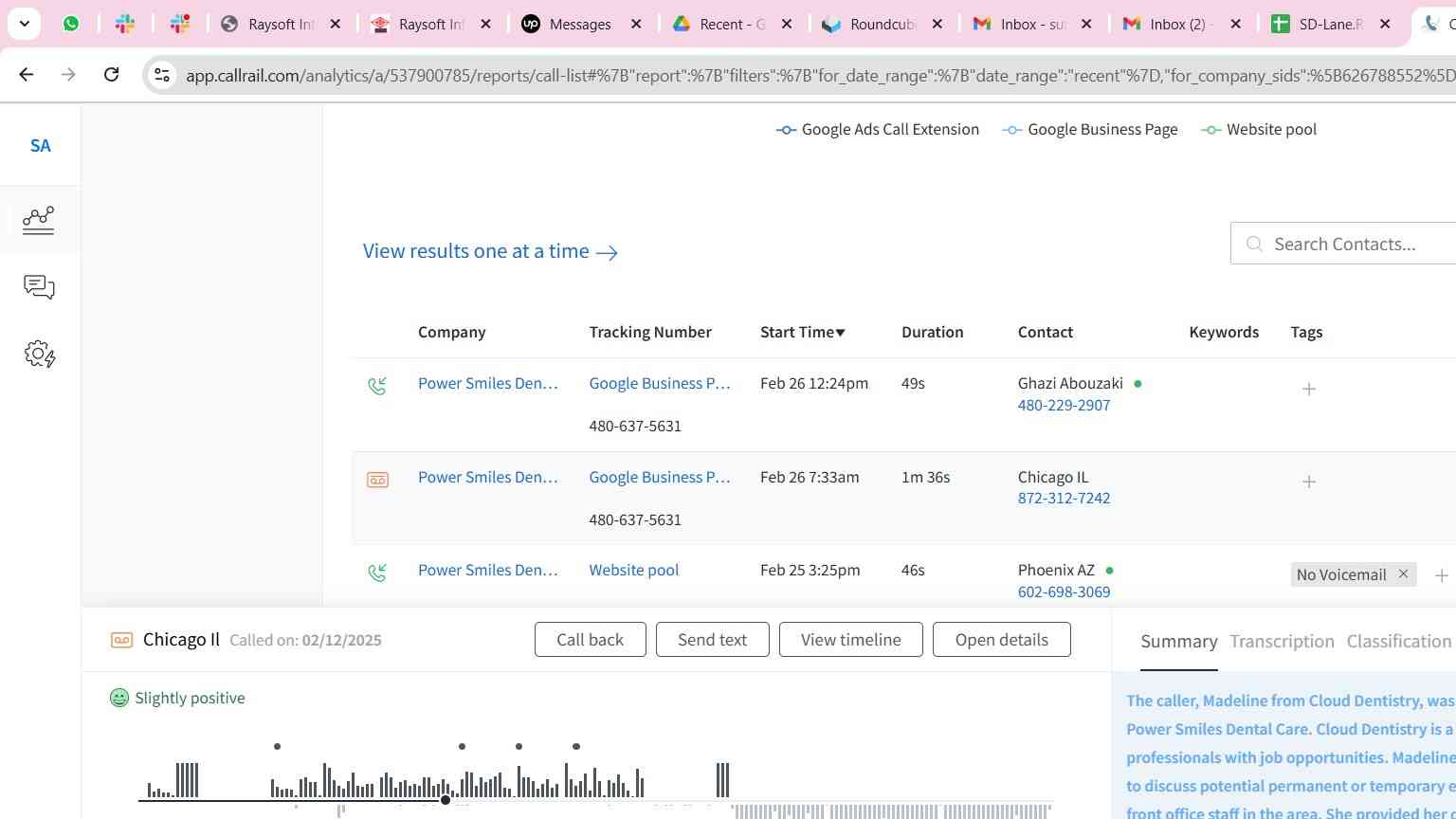
Task: Select the Summary tab
Action: pyautogui.click(x=1179, y=642)
